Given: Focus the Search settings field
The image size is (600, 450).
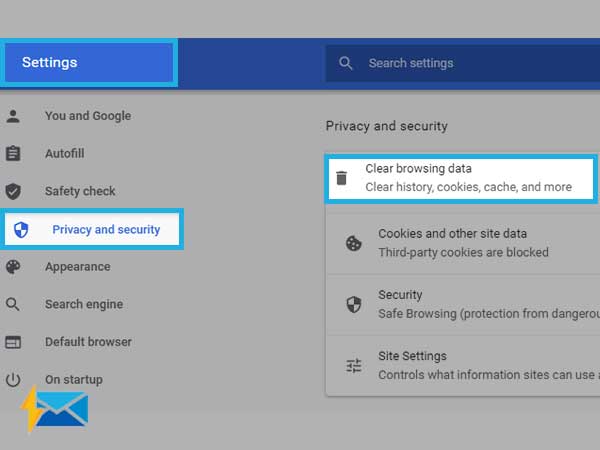Looking at the screenshot, I should click(x=463, y=63).
